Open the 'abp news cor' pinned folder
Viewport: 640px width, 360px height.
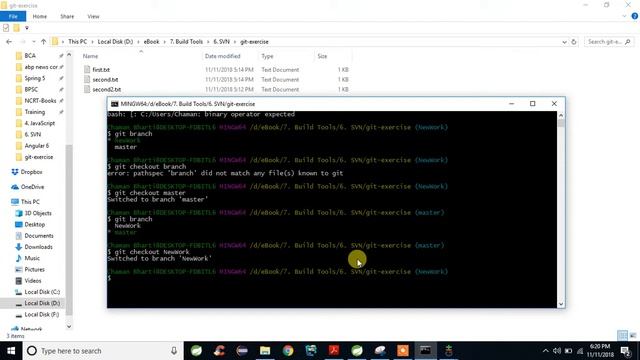[x=41, y=67]
